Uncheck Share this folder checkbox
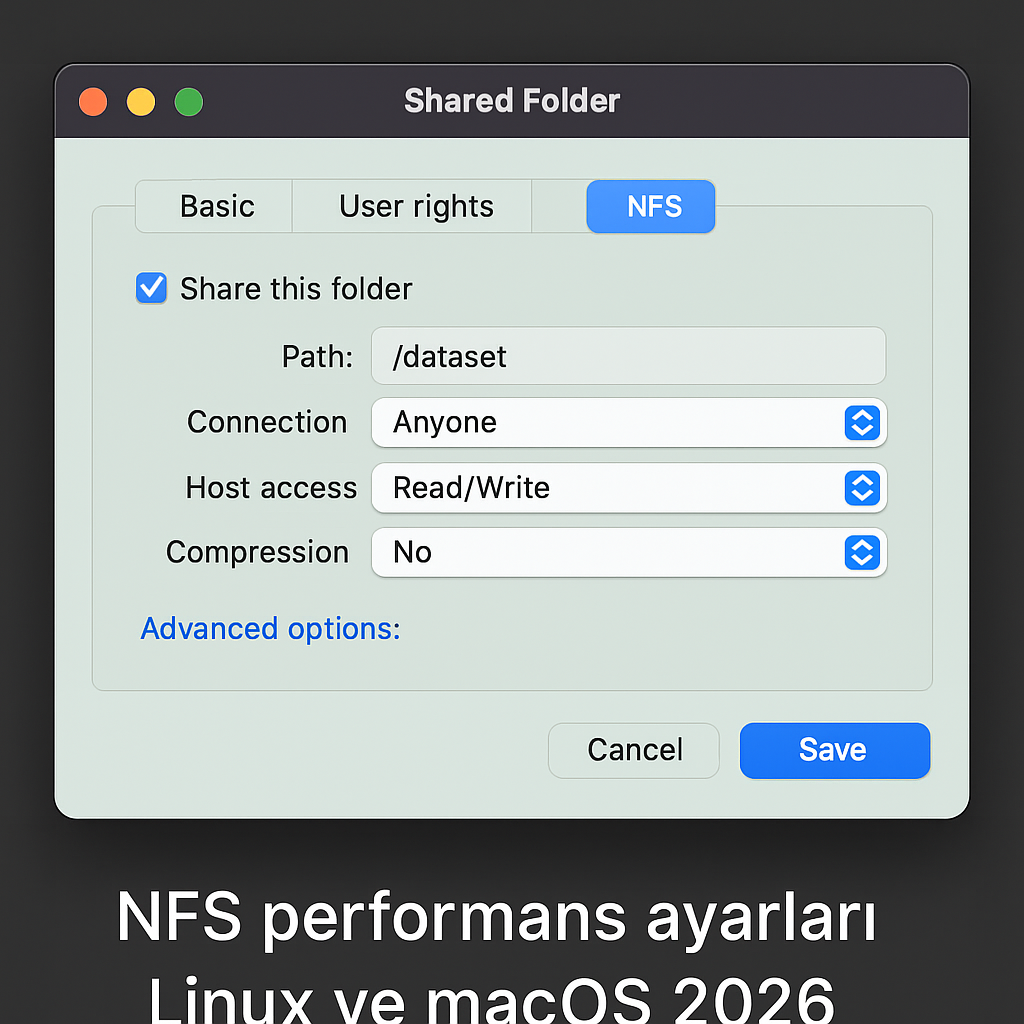 coord(152,288)
